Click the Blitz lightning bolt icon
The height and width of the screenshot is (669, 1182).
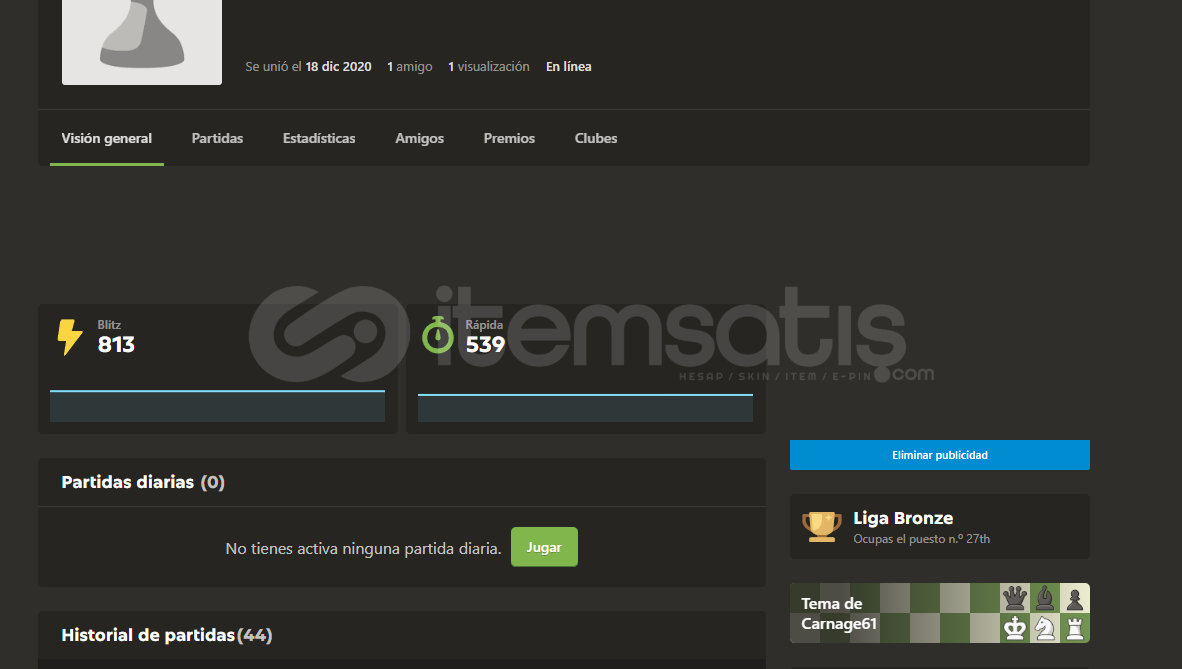click(x=69, y=338)
